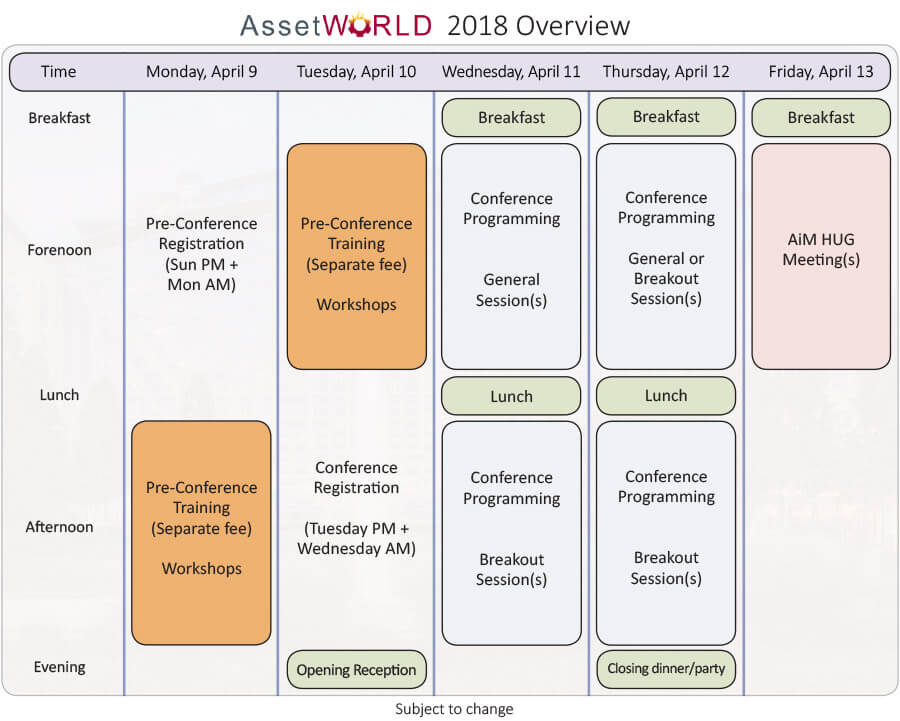Open the Closing dinner/party block
Screen dimensions: 900x721
666,669
